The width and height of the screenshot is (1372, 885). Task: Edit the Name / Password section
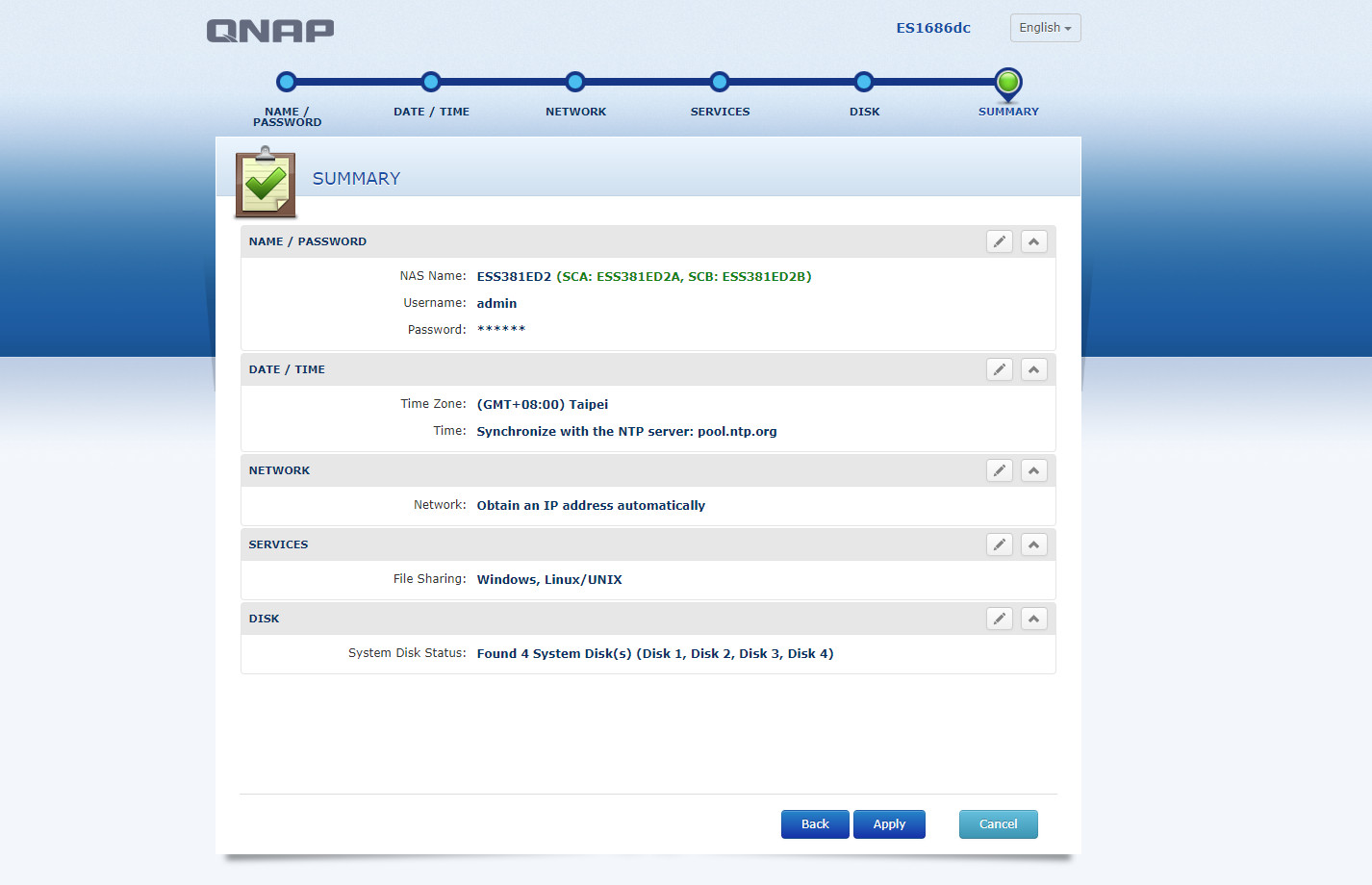click(x=1000, y=241)
